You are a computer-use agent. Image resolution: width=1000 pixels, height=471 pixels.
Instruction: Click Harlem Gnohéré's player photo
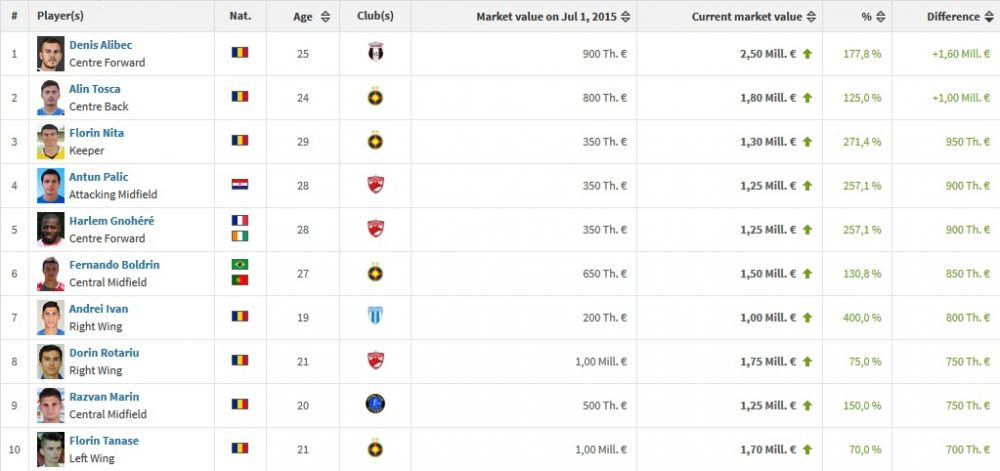(x=51, y=229)
